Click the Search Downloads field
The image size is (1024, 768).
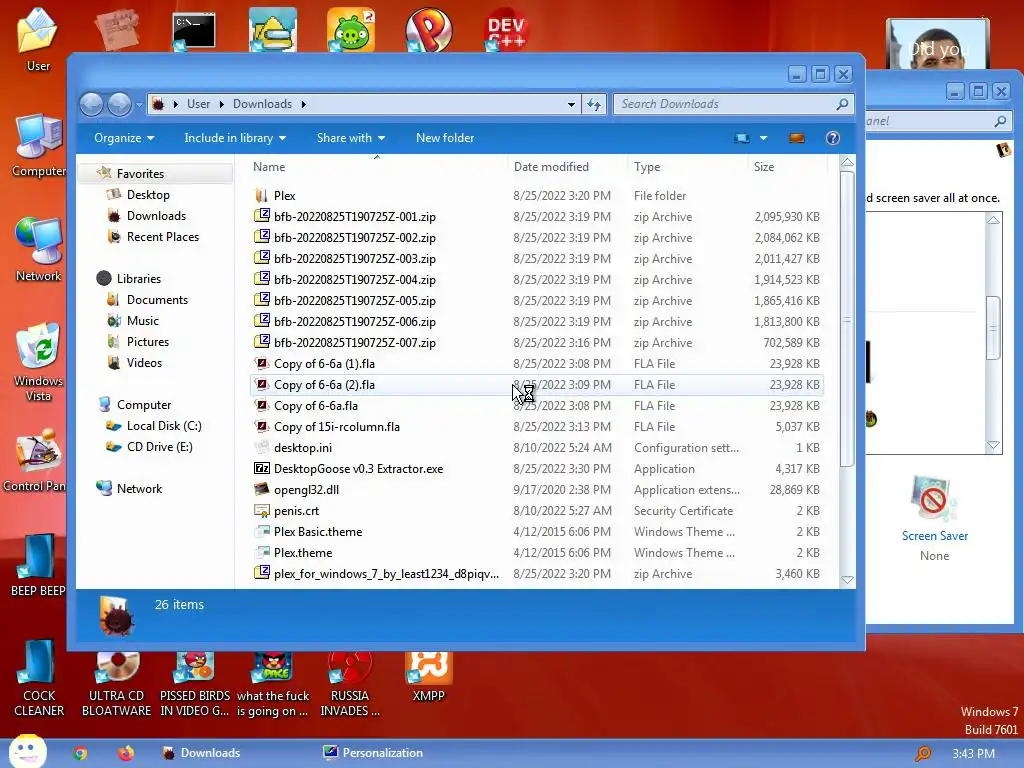point(733,104)
